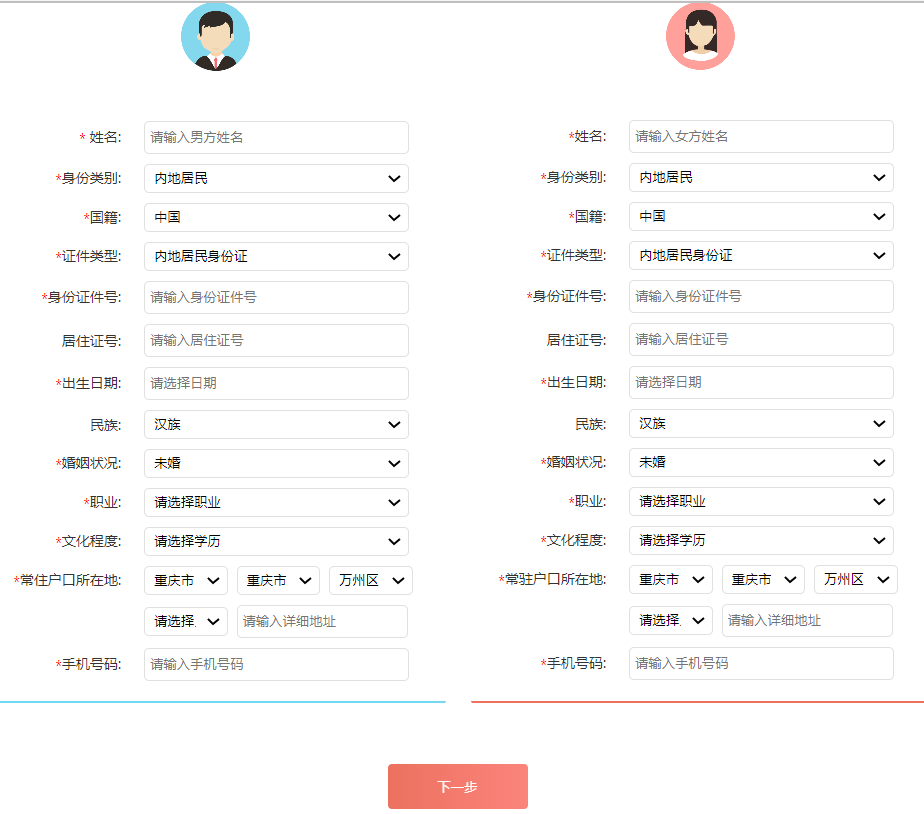Expand the bride's 国籍 dropdown
This screenshot has height=814, width=924.
761,216
